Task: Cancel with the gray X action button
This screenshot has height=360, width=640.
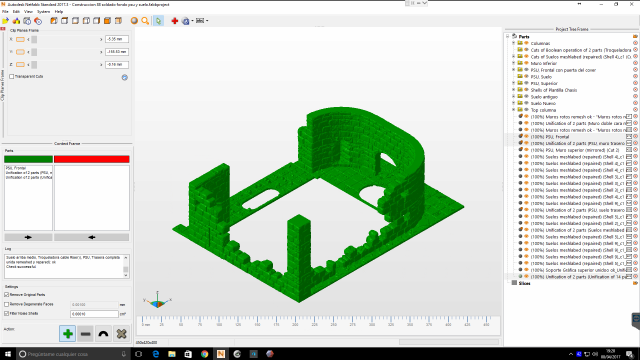Action: 121,334
